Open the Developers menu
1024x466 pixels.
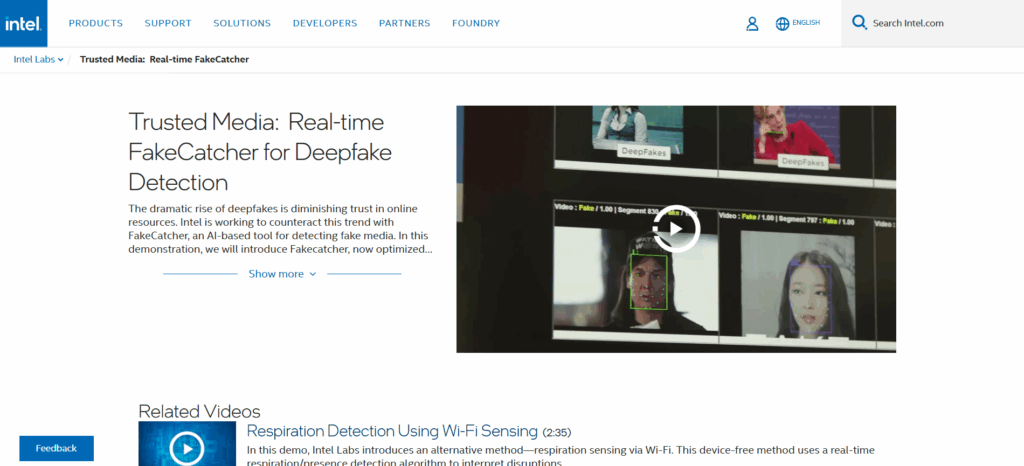click(325, 23)
